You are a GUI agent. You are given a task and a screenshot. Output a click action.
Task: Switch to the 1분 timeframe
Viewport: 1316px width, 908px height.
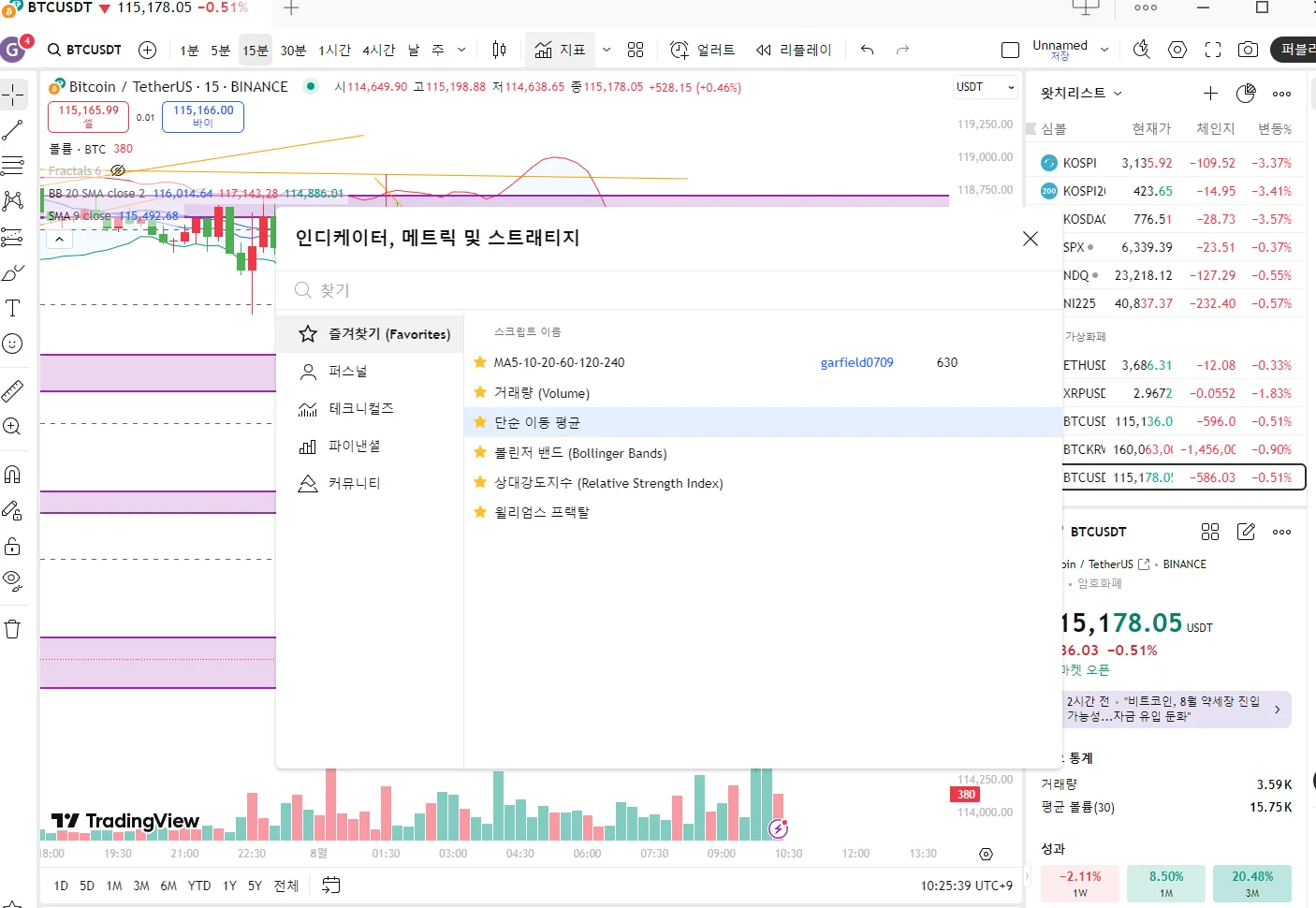click(x=189, y=50)
